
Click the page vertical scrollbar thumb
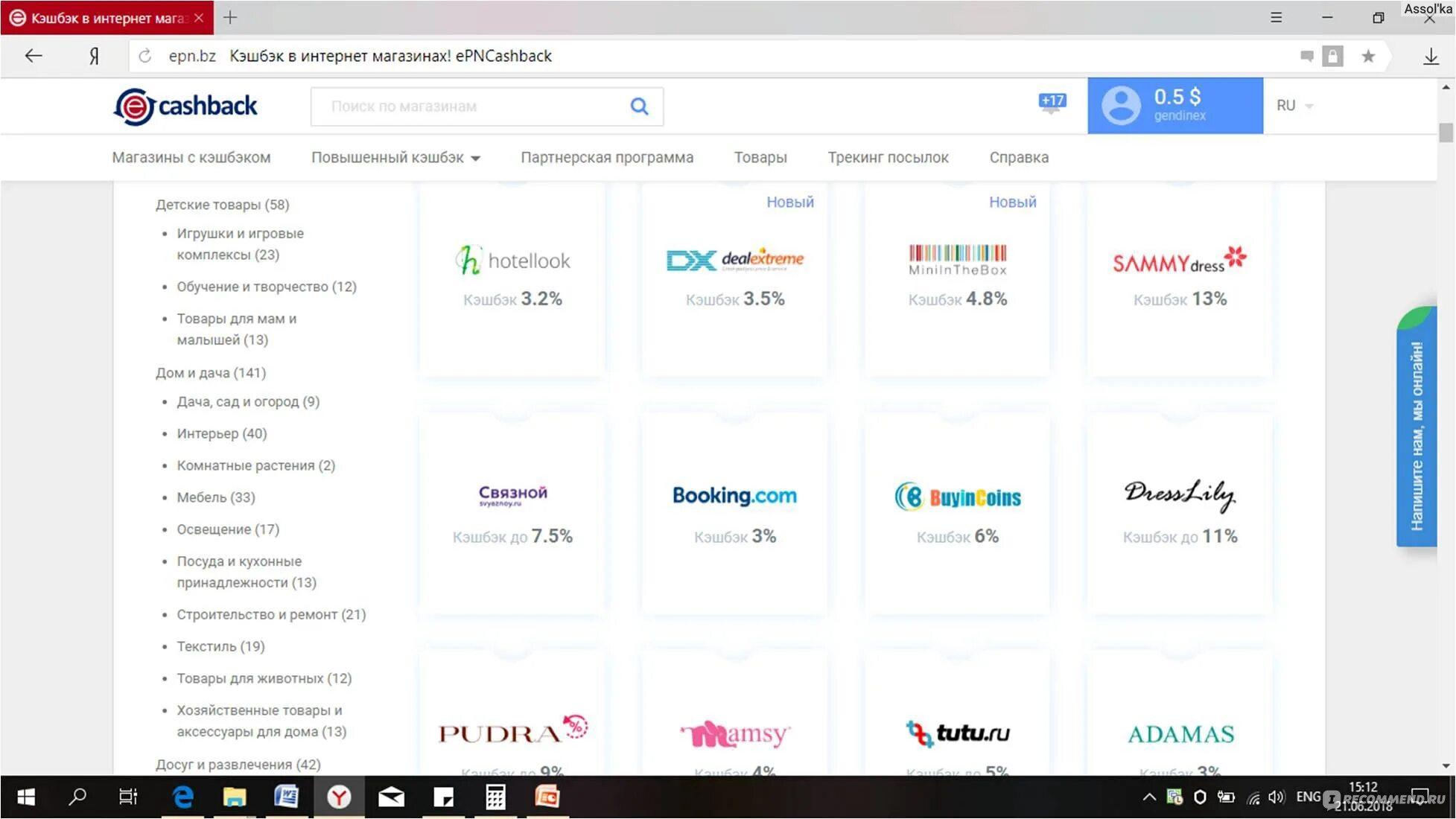1446,133
